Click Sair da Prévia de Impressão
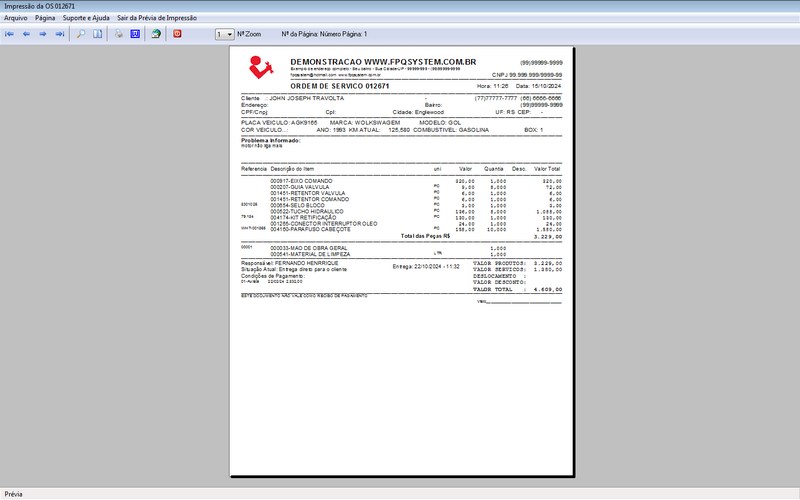 point(156,18)
